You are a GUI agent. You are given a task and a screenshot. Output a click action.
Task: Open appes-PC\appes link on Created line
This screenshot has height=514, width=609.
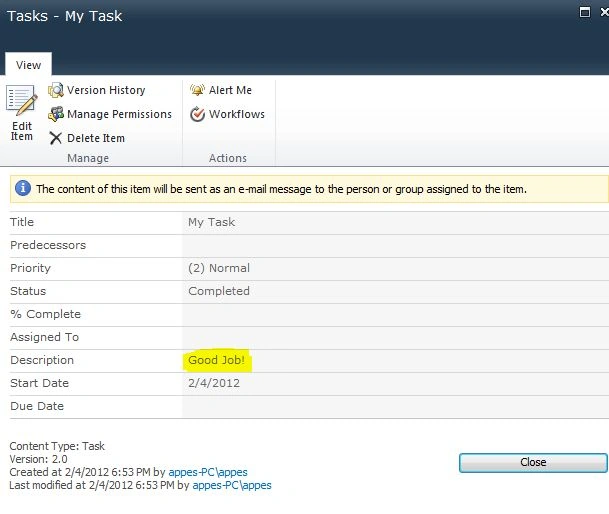[x=208, y=472]
